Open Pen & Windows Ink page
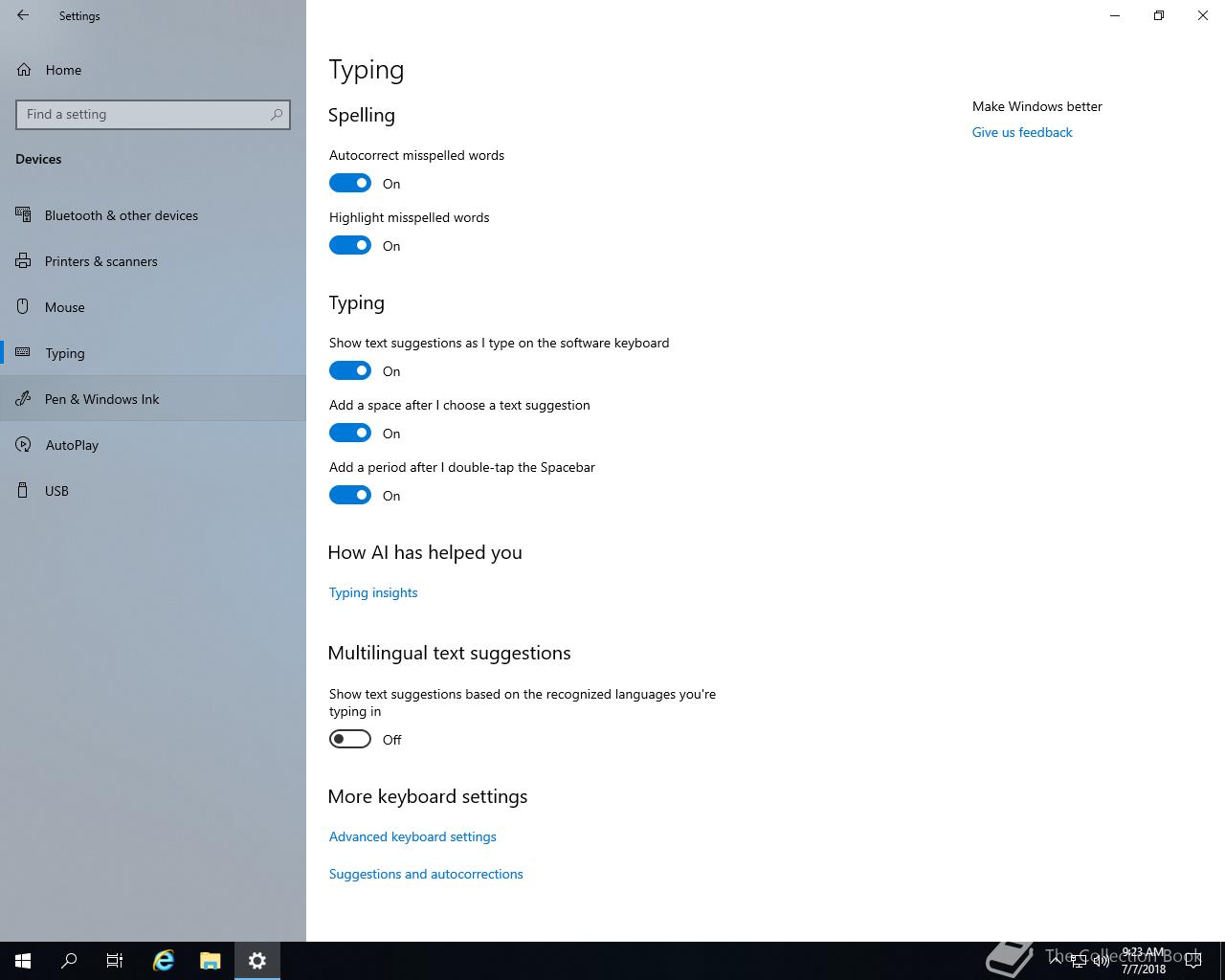This screenshot has width=1225, height=980. (153, 399)
